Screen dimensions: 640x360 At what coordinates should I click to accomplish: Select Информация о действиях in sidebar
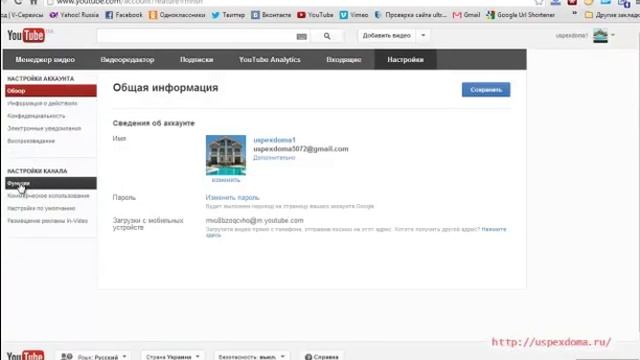42,103
